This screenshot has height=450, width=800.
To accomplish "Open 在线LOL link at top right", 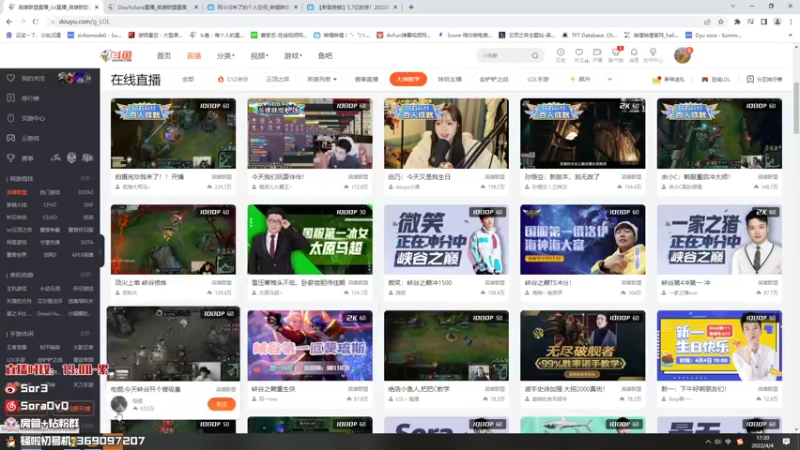I will tap(716, 80).
